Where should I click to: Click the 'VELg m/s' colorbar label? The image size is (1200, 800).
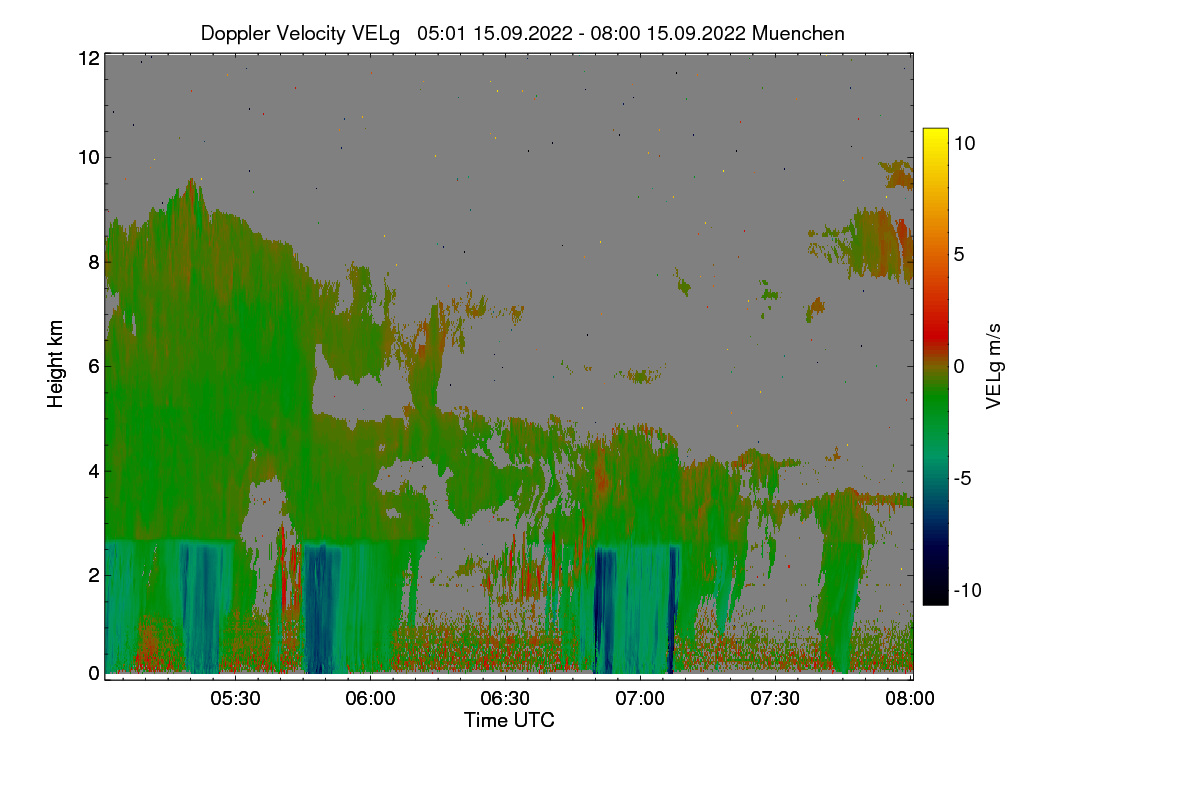point(994,364)
